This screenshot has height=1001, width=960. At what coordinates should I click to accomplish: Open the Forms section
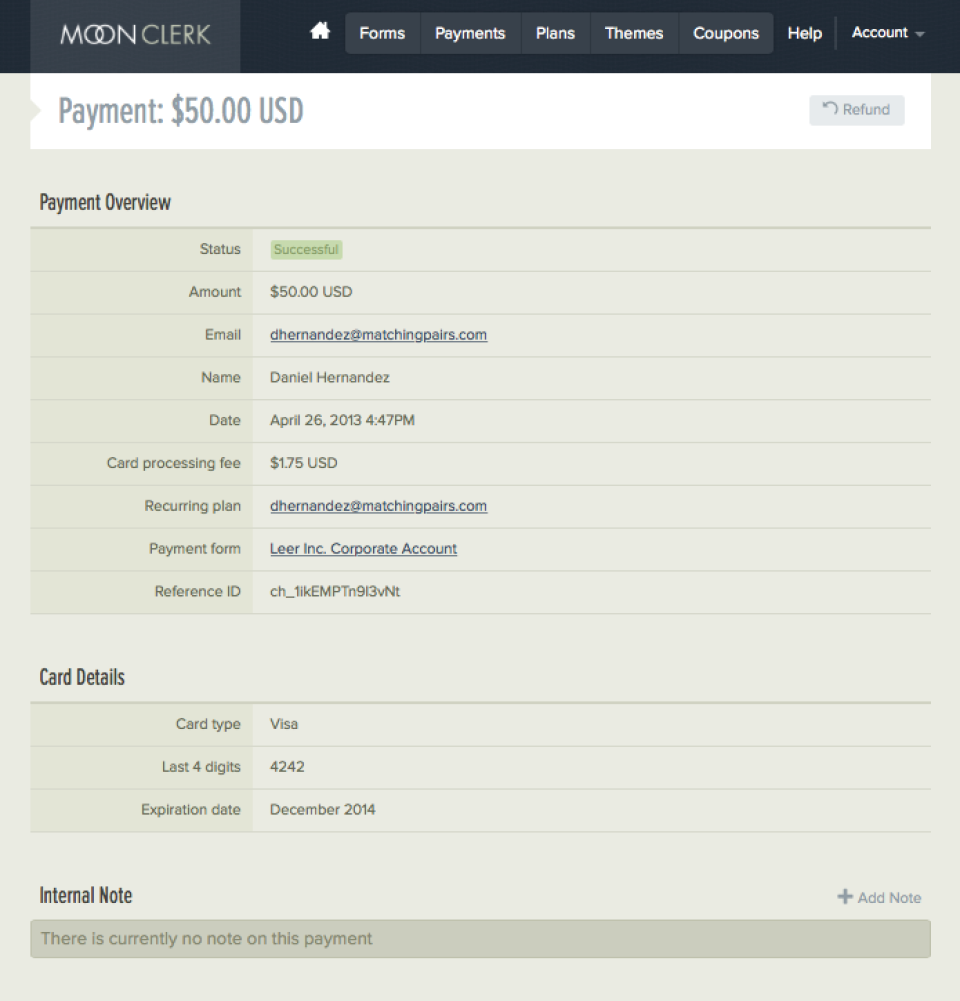point(381,33)
